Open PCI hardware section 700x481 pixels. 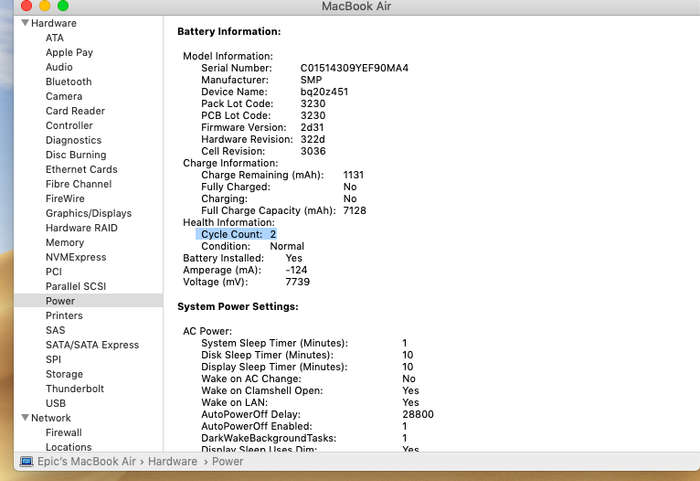[x=54, y=272]
